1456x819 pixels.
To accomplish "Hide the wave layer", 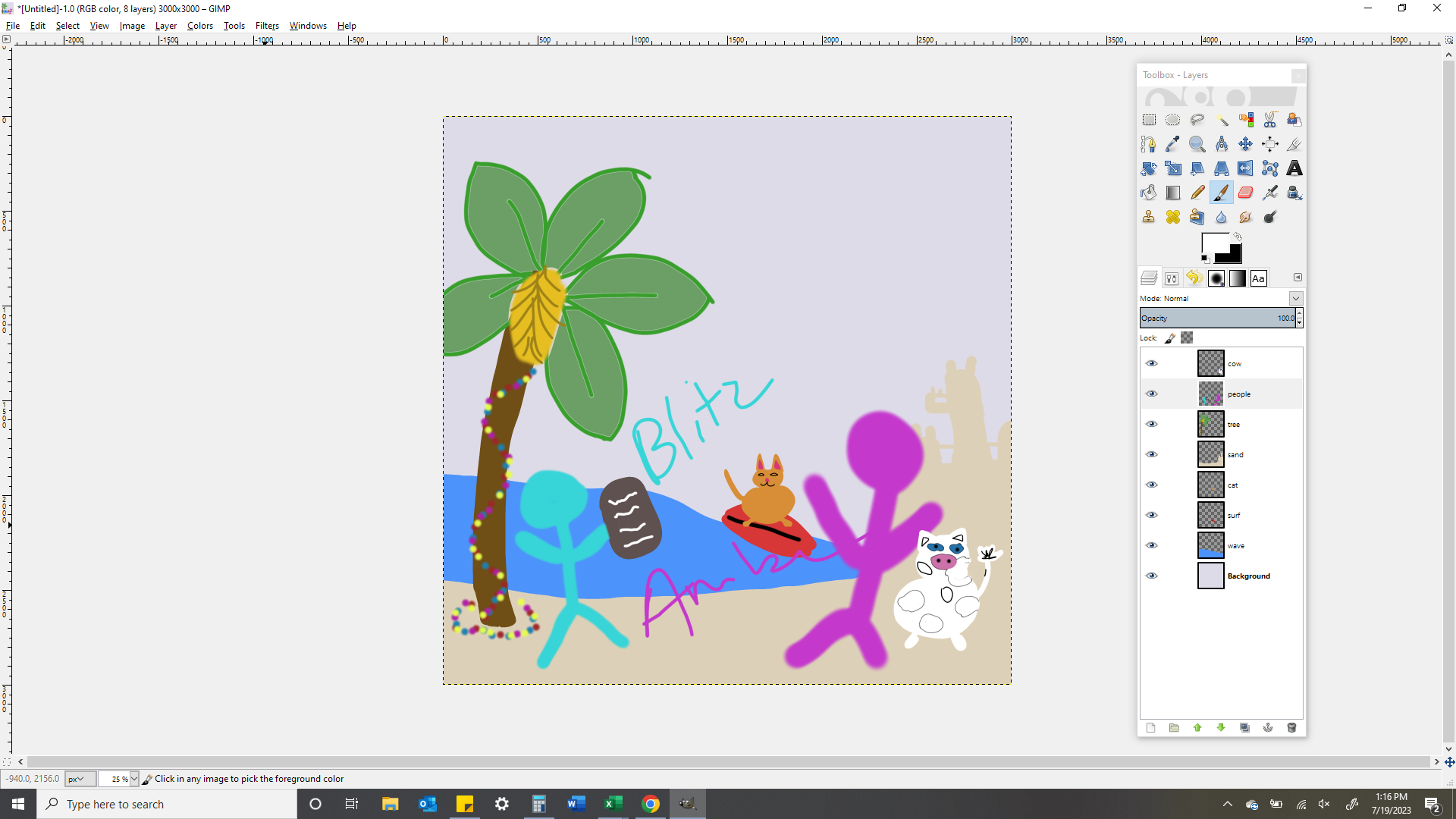I will click(x=1152, y=545).
